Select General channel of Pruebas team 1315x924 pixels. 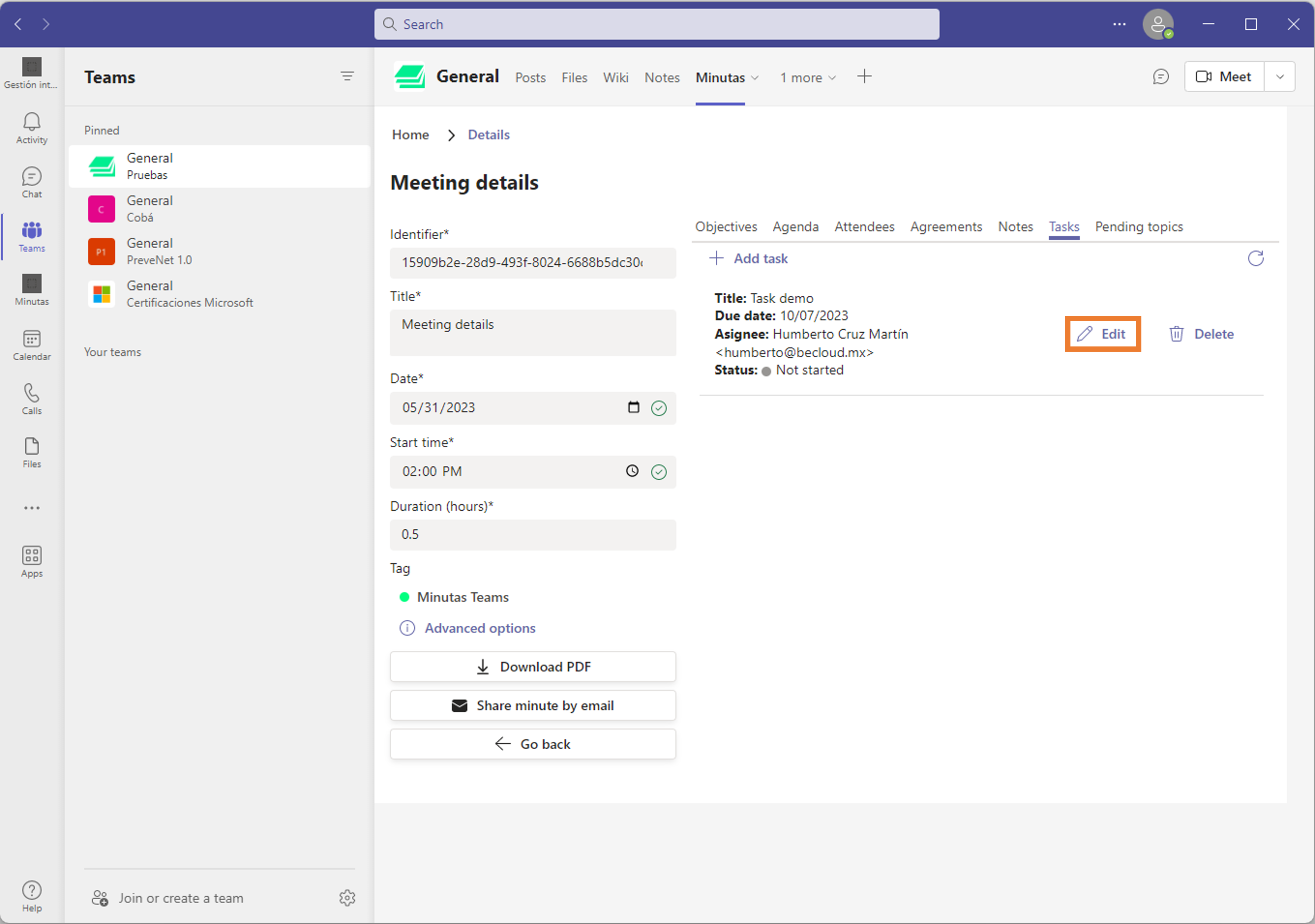coord(220,166)
